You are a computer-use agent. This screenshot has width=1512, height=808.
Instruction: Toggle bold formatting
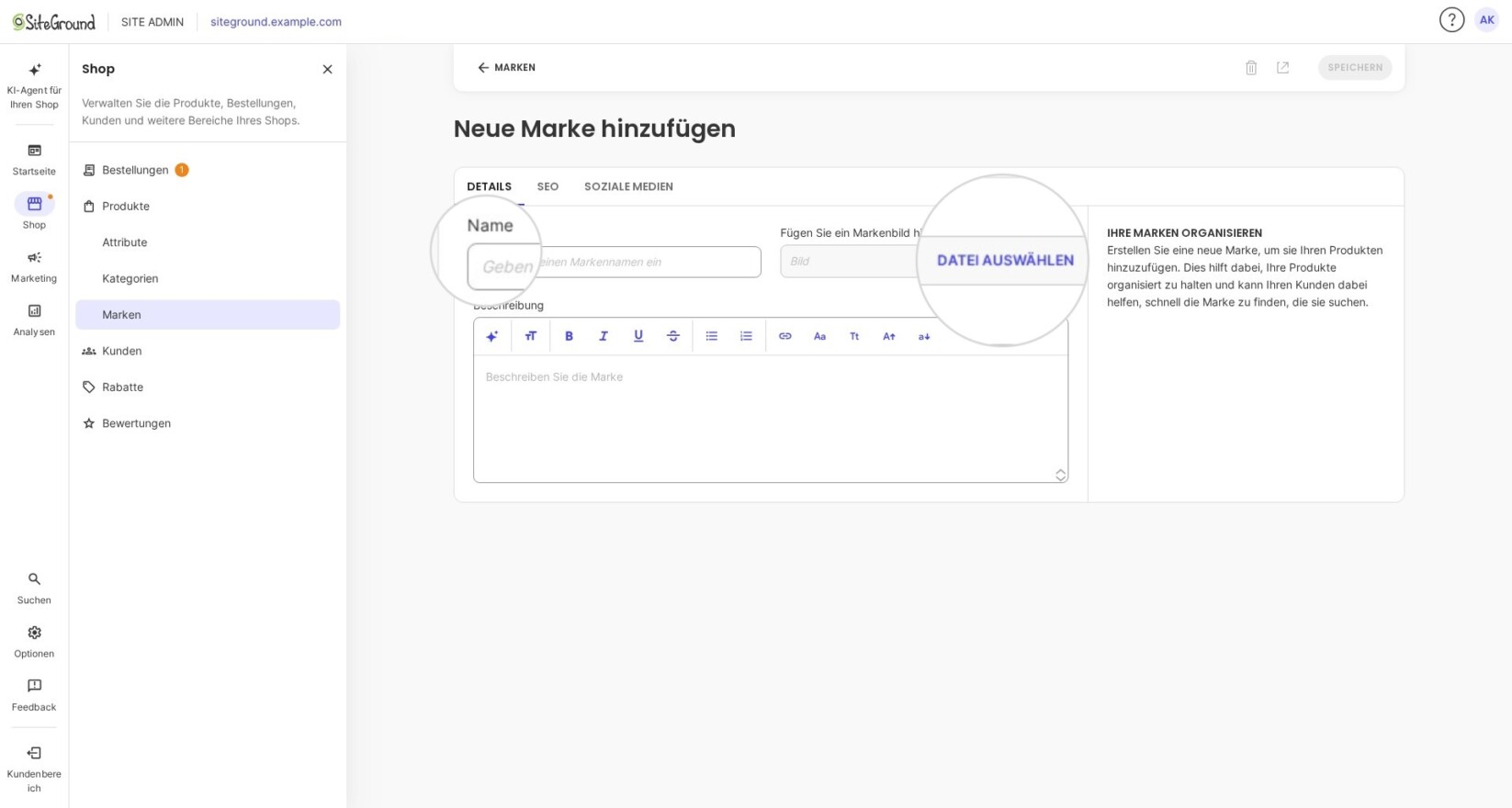[x=569, y=336]
